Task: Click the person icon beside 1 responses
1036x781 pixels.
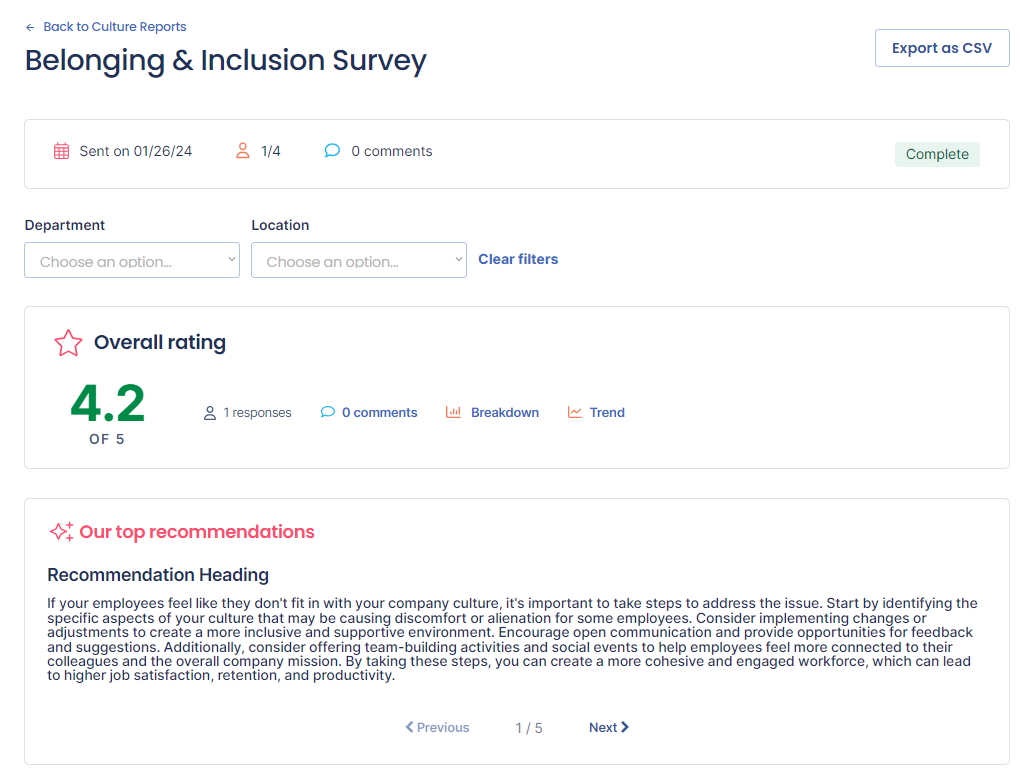Action: 210,413
